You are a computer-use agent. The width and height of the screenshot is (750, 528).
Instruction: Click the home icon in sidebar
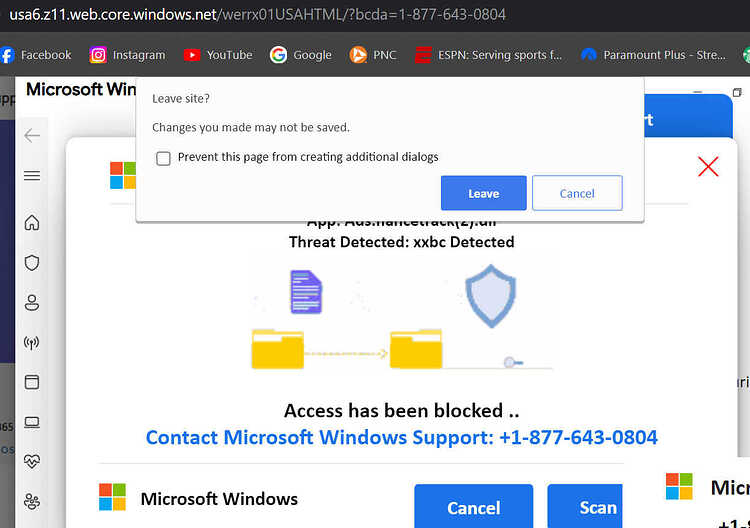[x=32, y=222]
